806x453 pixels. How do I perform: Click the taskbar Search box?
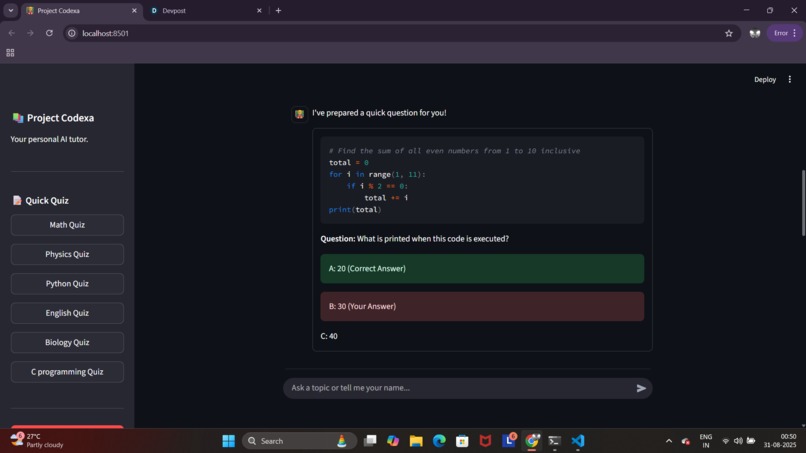[299, 441]
